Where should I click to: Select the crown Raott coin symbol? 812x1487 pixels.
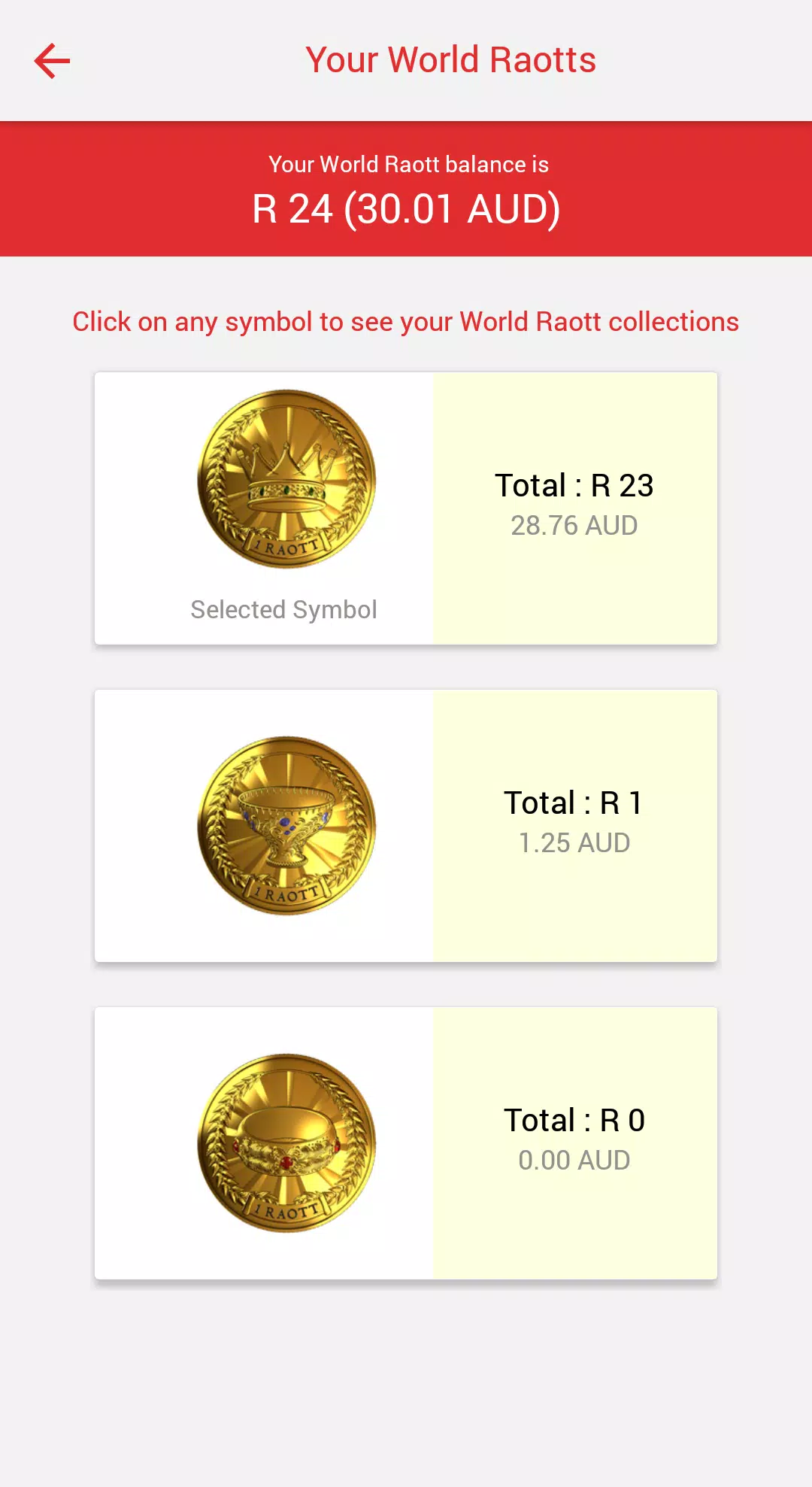click(x=286, y=478)
